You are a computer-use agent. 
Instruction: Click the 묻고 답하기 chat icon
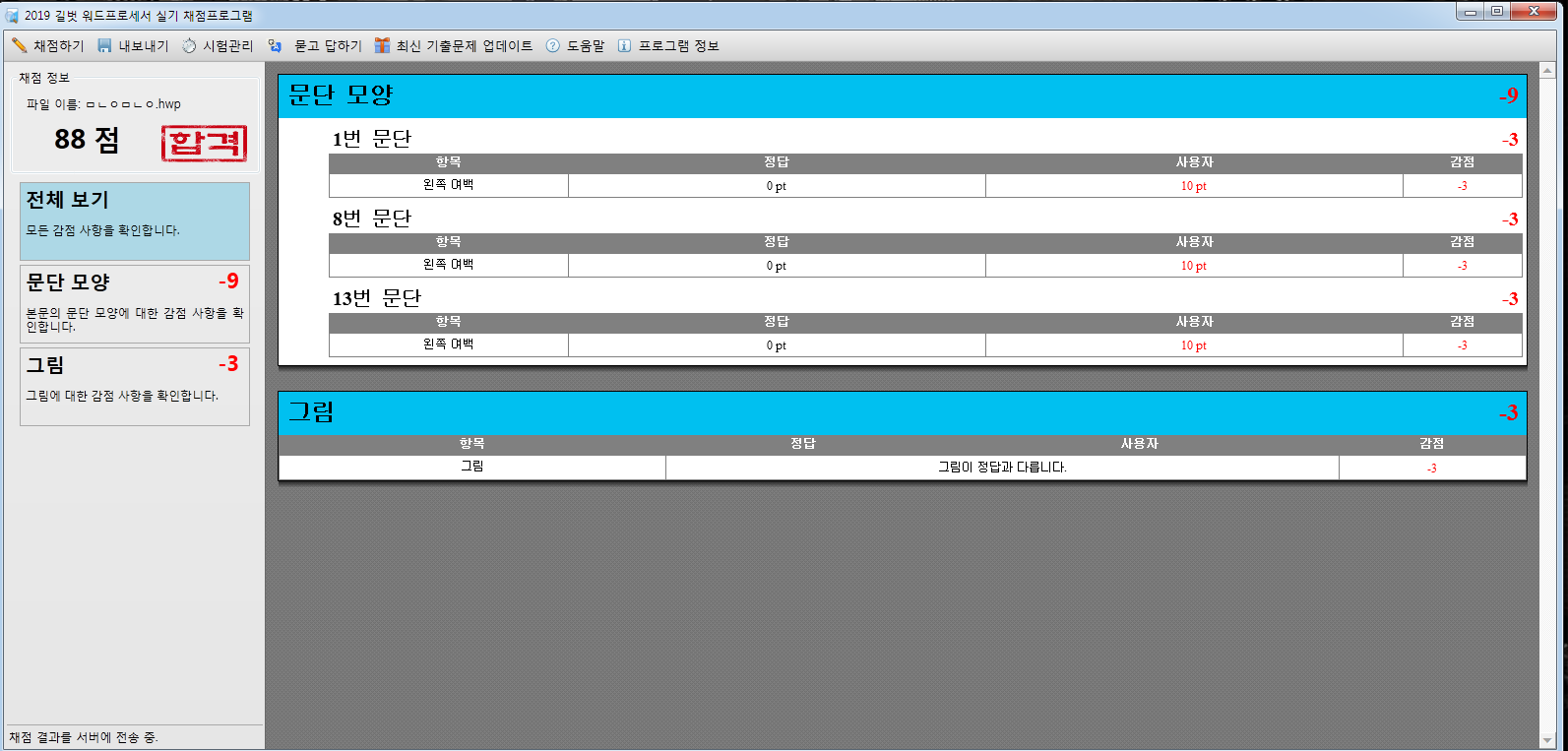[275, 45]
